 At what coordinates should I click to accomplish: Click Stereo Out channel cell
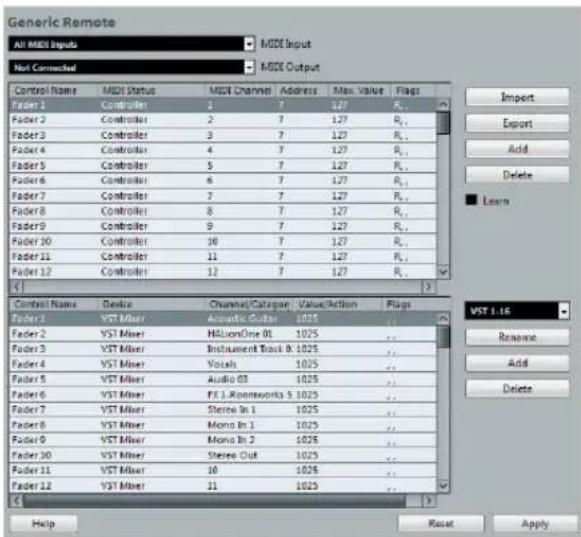coord(249,455)
